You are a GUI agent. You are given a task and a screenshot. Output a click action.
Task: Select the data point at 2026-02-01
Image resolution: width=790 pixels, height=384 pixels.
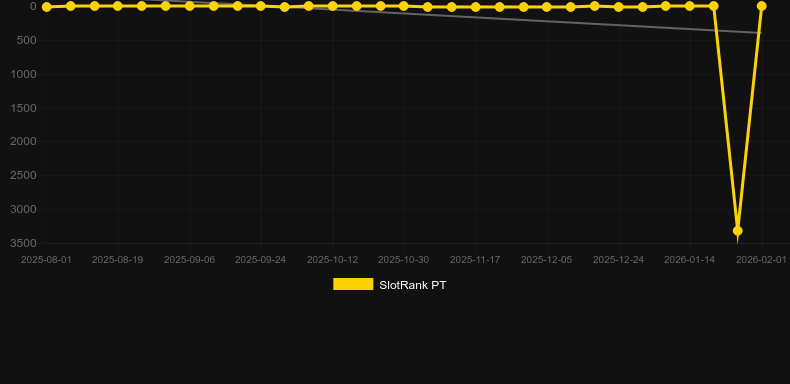tap(761, 6)
